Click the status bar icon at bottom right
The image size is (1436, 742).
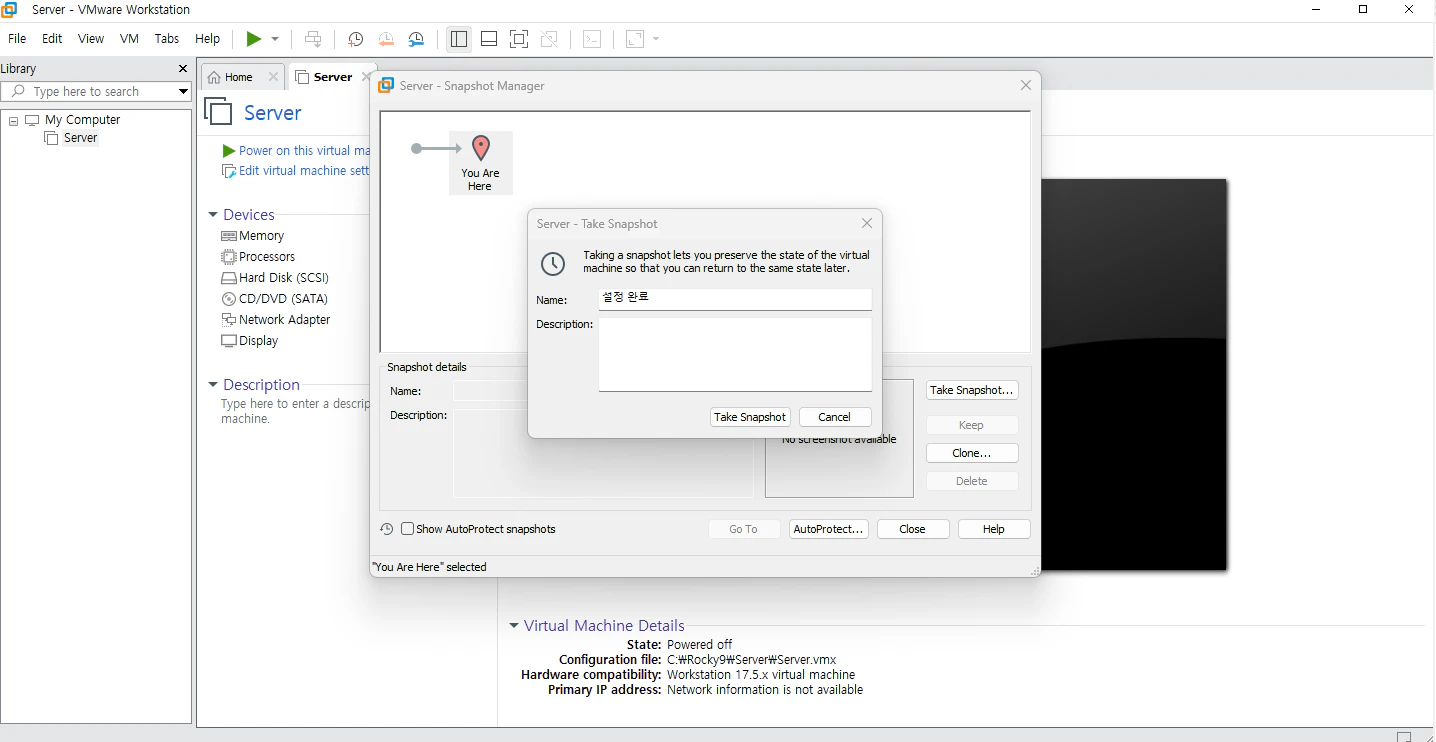[1404, 736]
